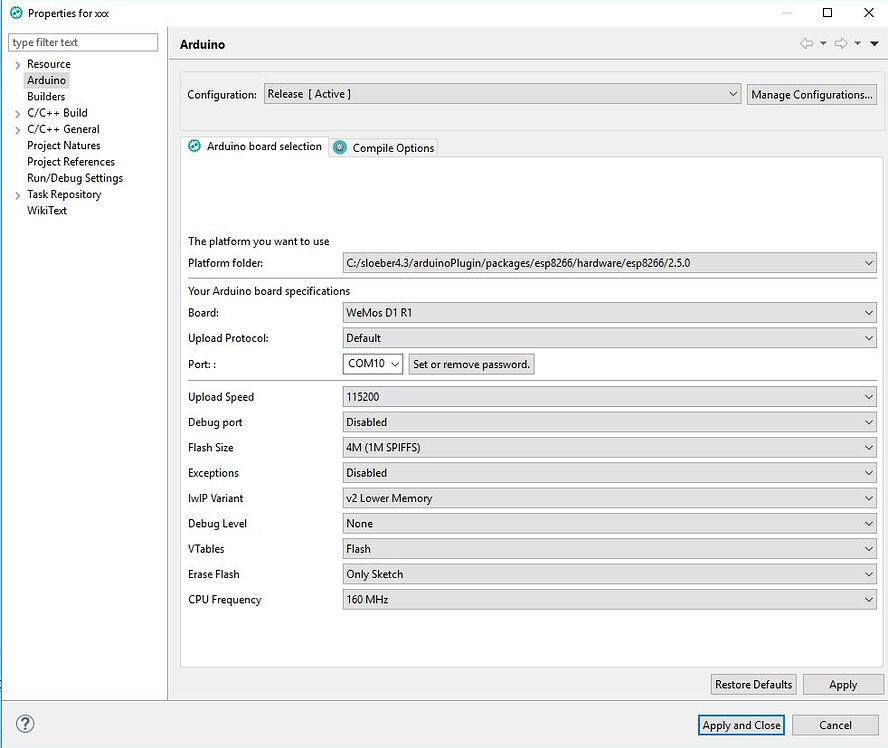Expand the C/C++ Build category
888x748 pixels.
(x=18, y=112)
